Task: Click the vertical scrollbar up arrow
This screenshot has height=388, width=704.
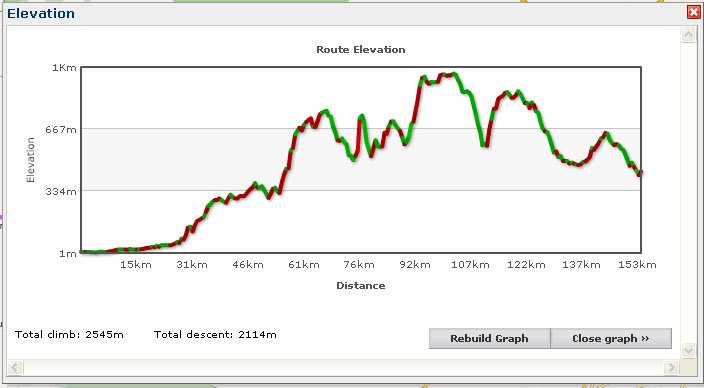Action: [x=688, y=35]
